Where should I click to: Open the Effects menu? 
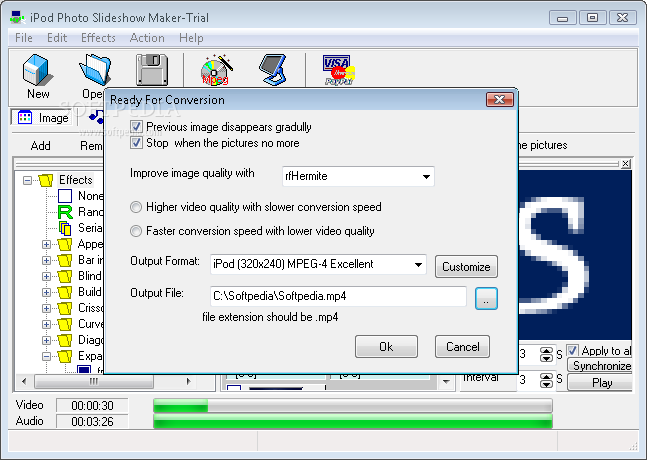(98, 38)
